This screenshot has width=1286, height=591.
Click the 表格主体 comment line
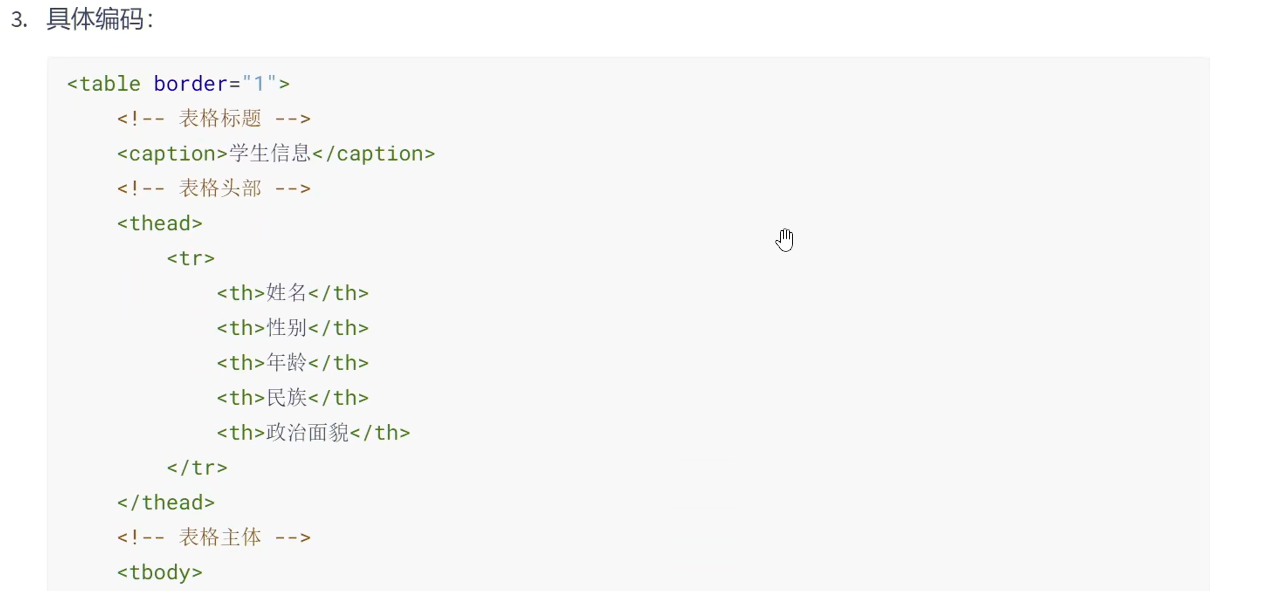pos(214,537)
